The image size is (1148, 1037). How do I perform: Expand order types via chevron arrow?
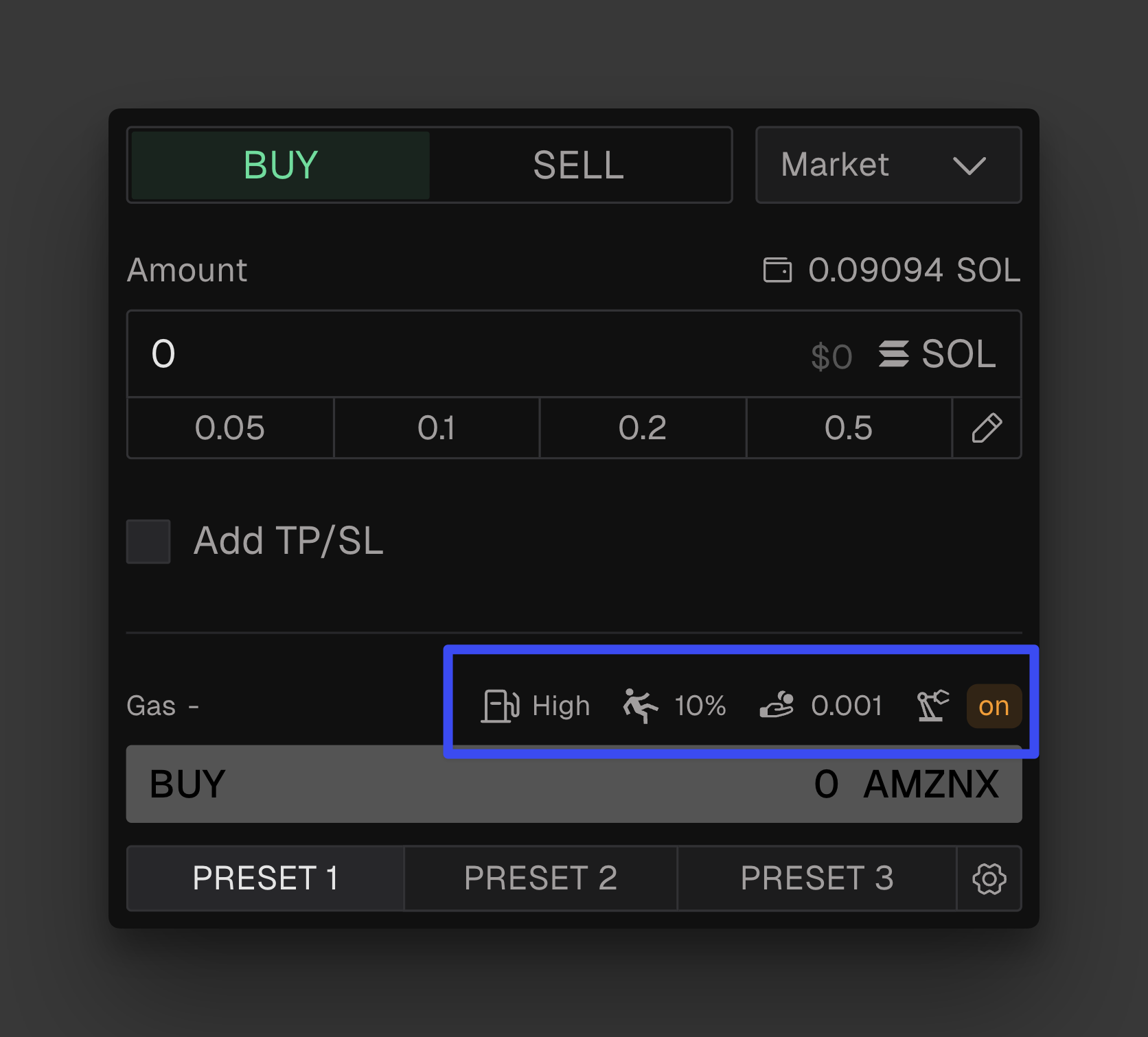pyautogui.click(x=969, y=165)
